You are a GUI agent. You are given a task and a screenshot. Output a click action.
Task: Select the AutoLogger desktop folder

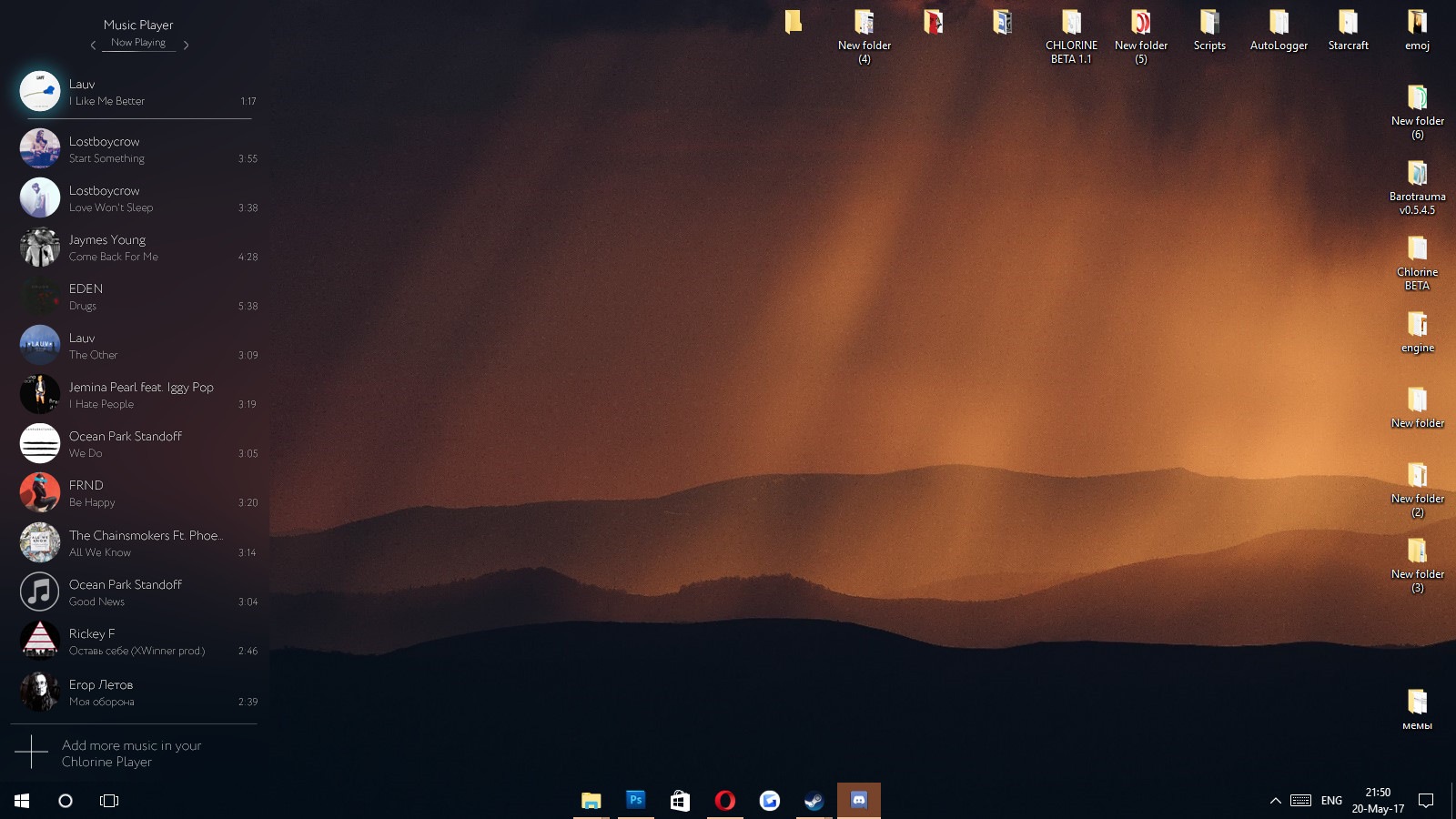click(x=1279, y=30)
